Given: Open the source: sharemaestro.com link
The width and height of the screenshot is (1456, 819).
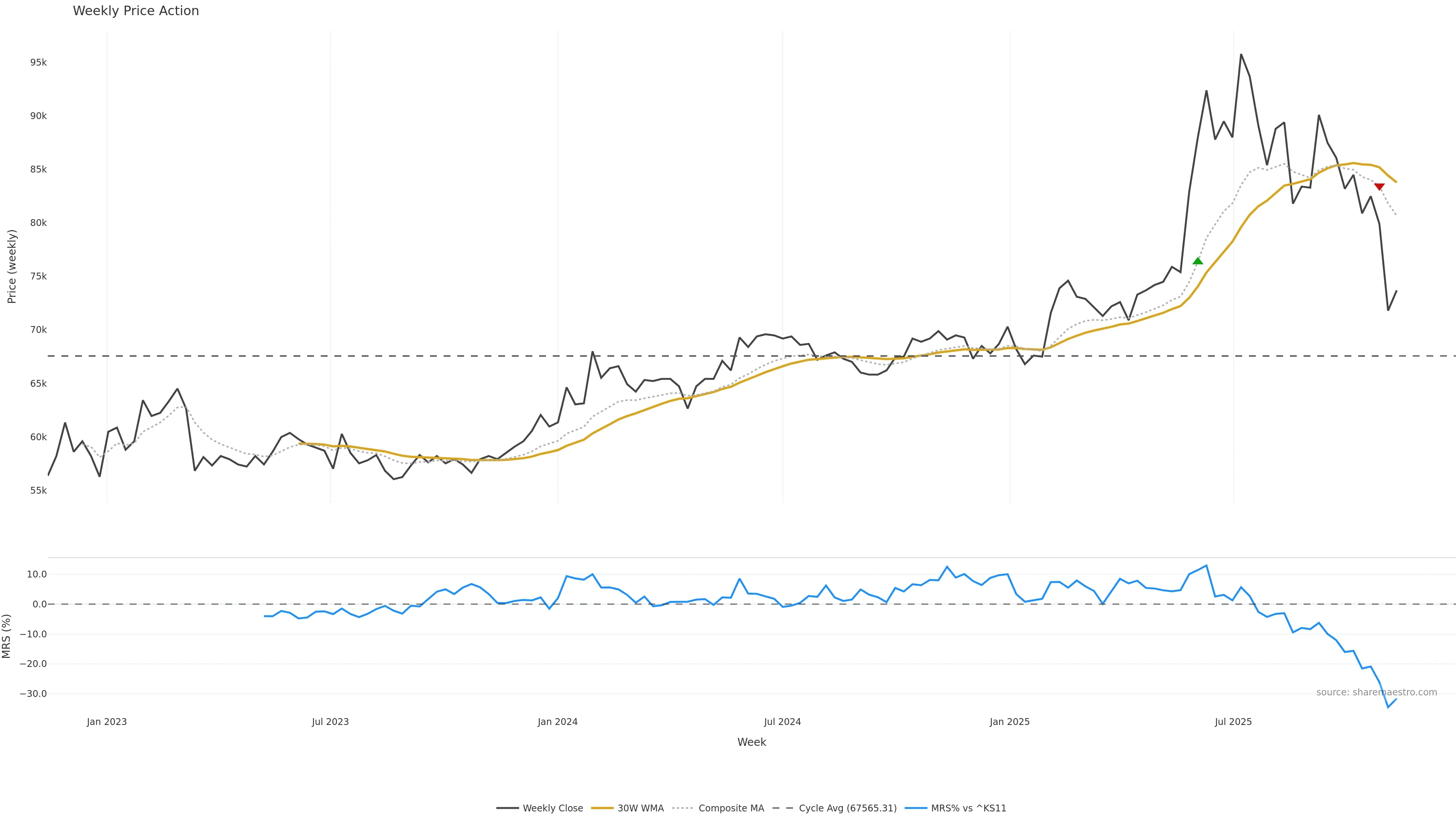Looking at the screenshot, I should point(1376,692).
